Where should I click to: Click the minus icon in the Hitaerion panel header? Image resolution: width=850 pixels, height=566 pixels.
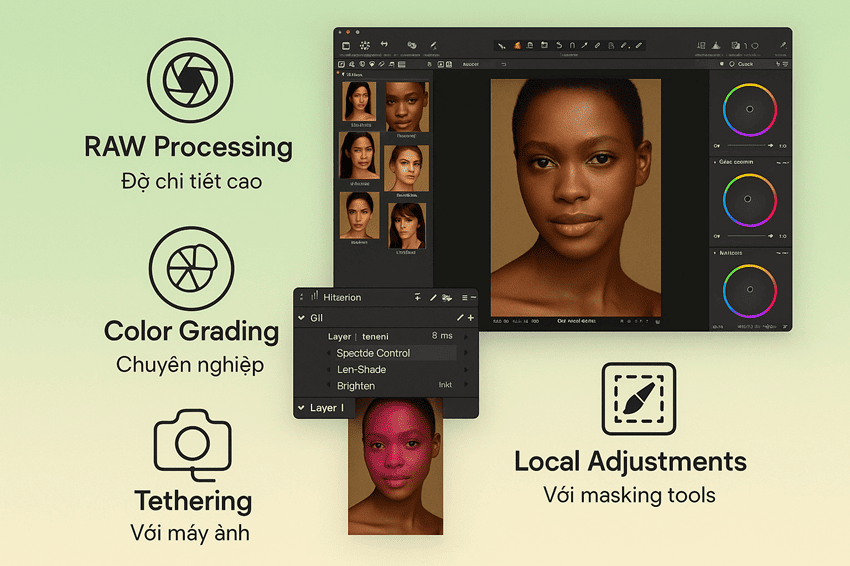click(473, 298)
